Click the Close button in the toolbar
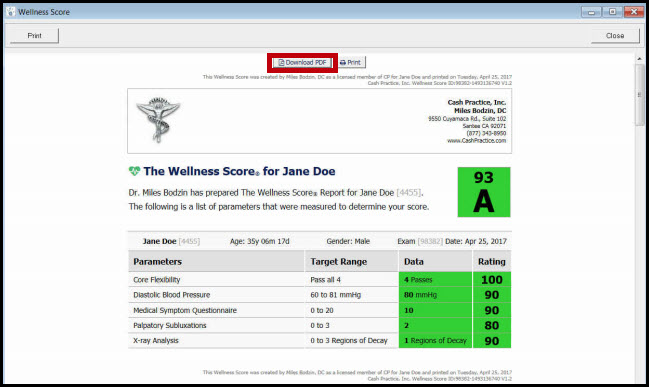The width and height of the screenshot is (649, 387). [615, 36]
